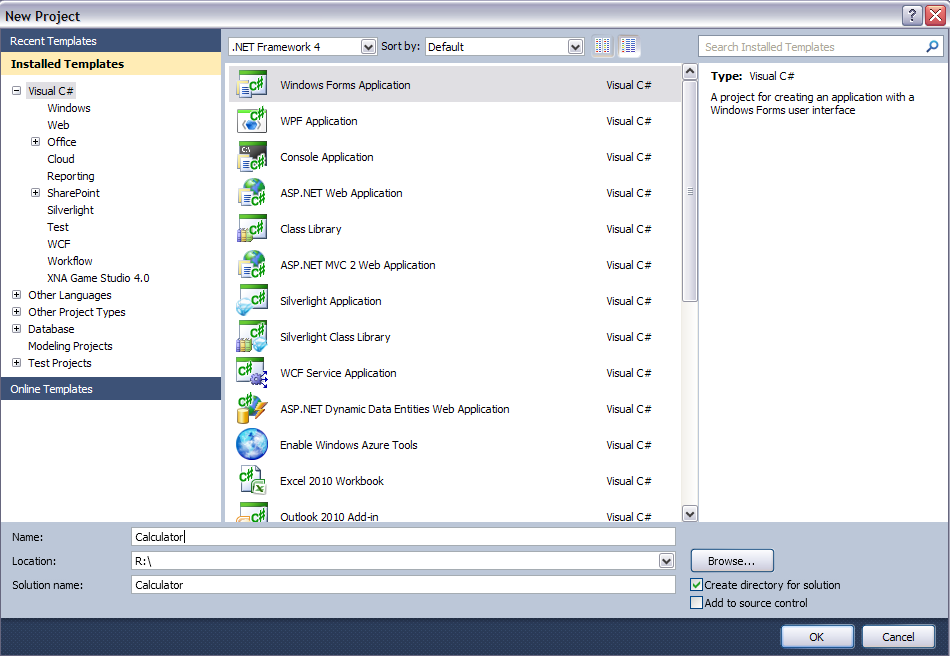The height and width of the screenshot is (656, 950).
Task: Click the Excel 2010 Workbook icon
Action: coord(251,480)
